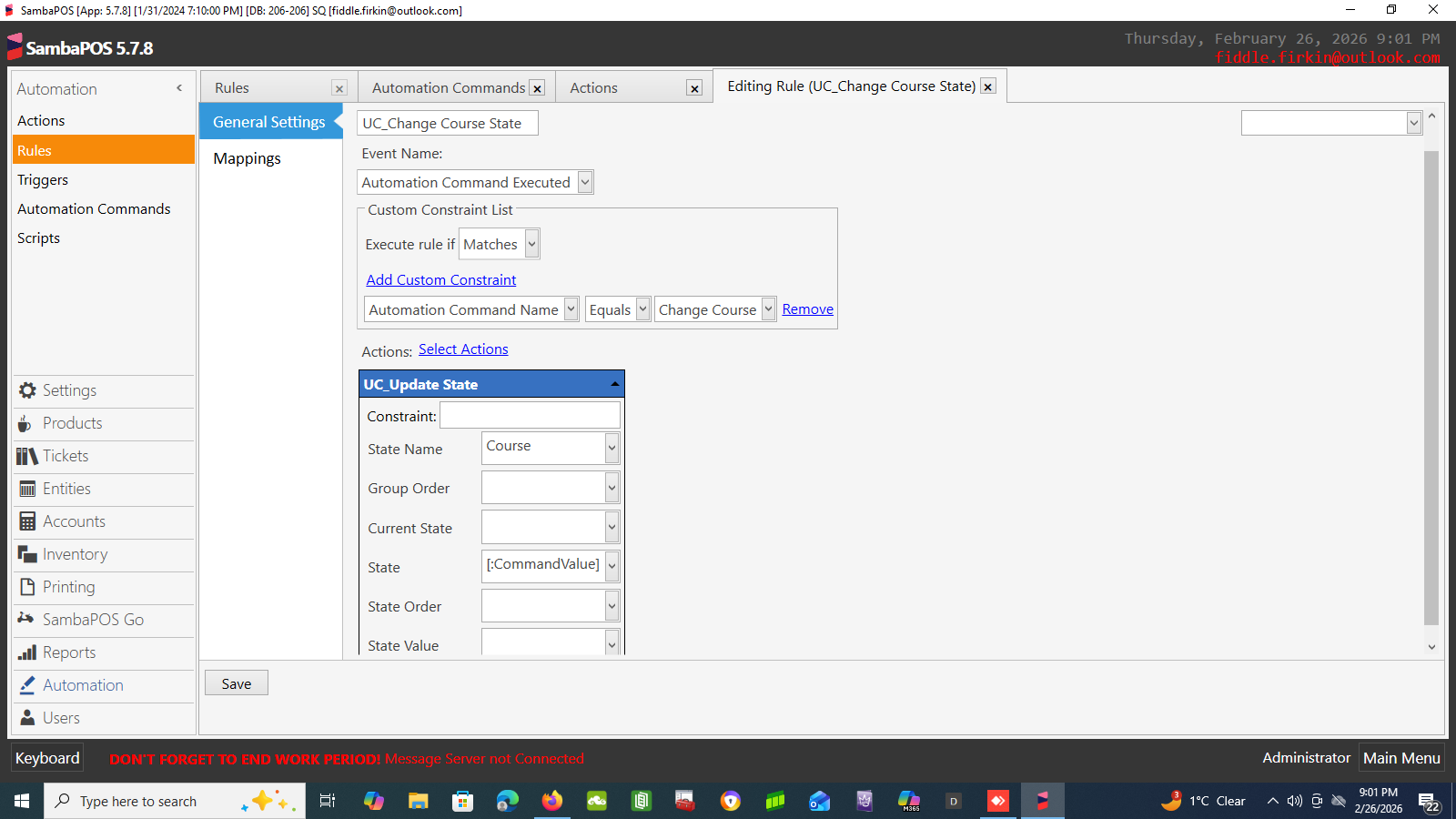This screenshot has height=819, width=1456.
Task: Open the Entities section icon
Action: (27, 489)
